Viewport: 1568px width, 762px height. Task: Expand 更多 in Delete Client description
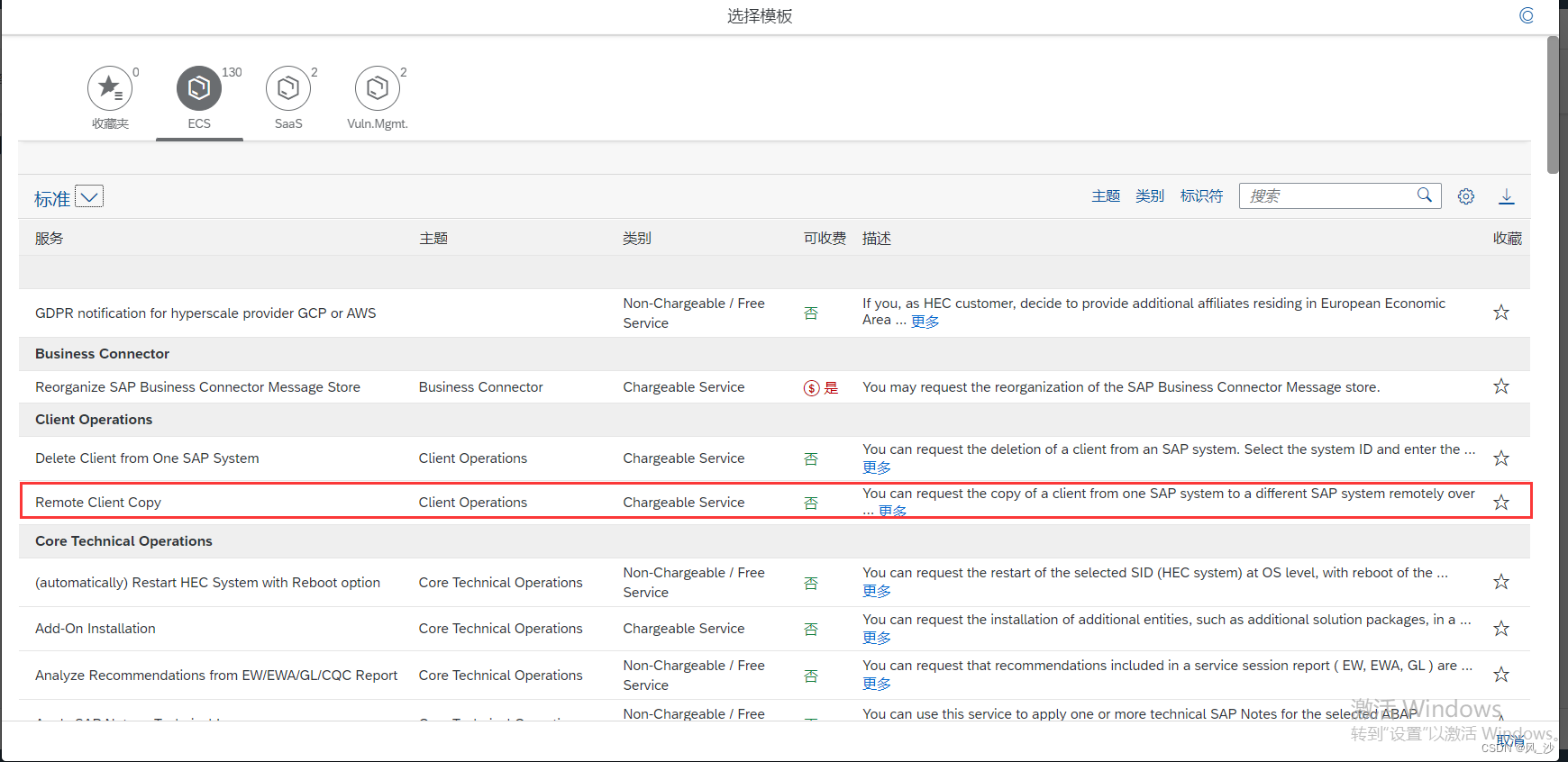pyautogui.click(x=877, y=467)
